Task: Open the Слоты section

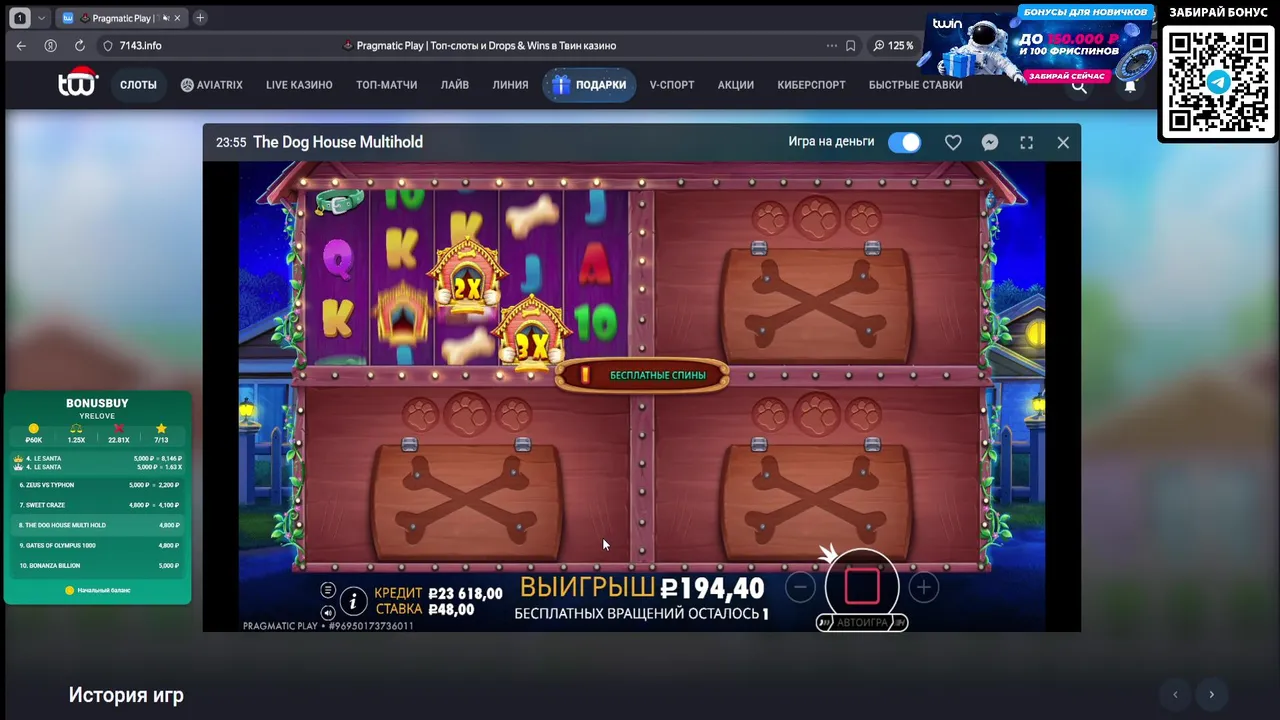Action: [138, 85]
